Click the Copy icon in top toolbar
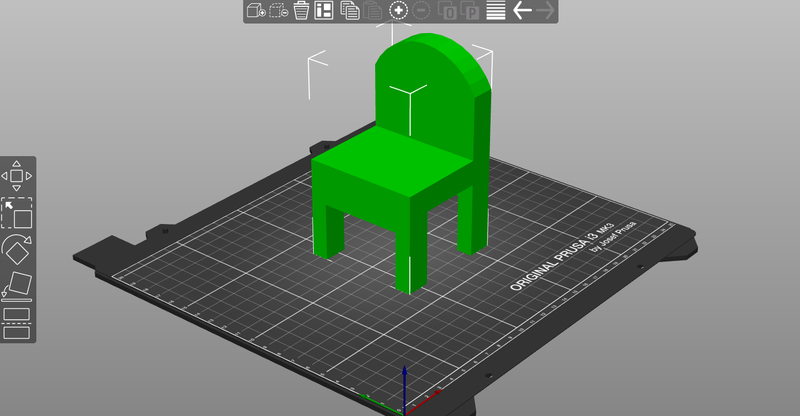The image size is (800, 416). point(349,10)
